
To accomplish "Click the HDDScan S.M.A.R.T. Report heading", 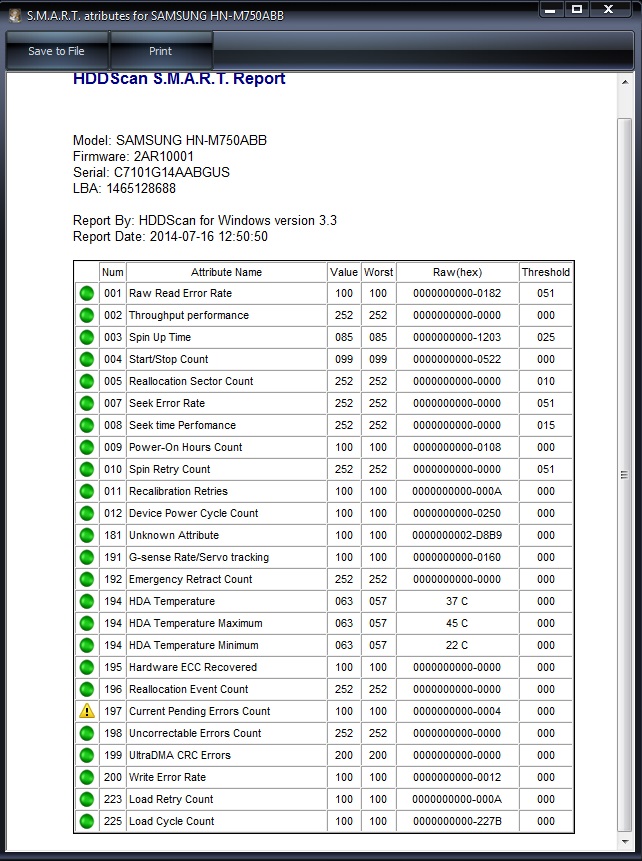I will (x=179, y=79).
